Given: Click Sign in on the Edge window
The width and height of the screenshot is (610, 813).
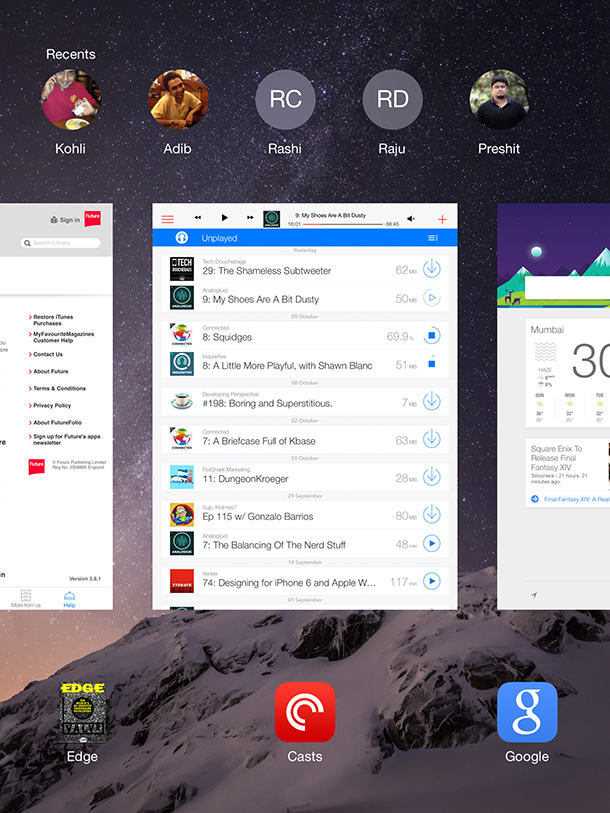Looking at the screenshot, I should pyautogui.click(x=65, y=220).
